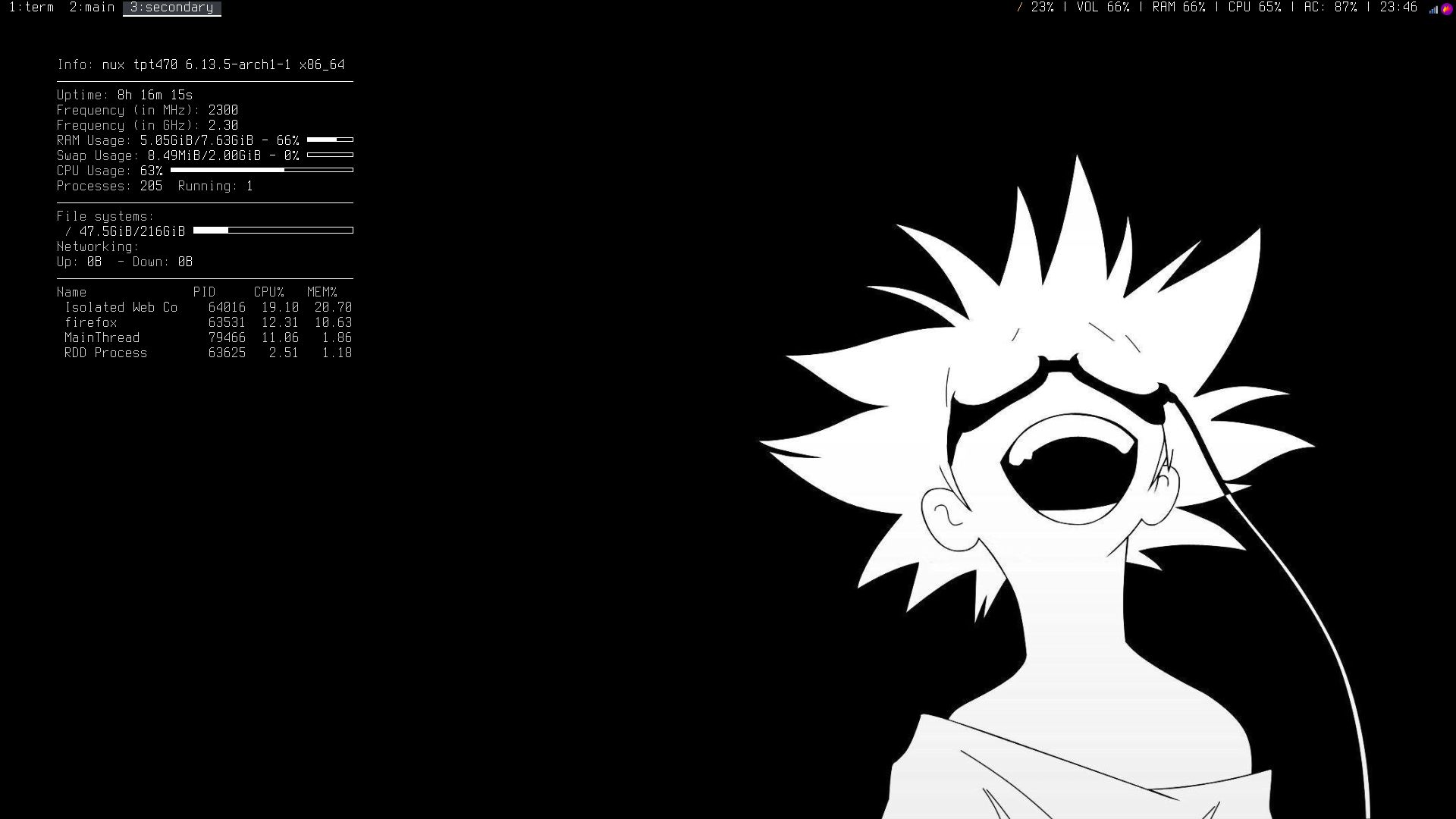Click the Frequency (in GHz) 2.30 line
Viewport: 1456px width, 819px height.
(148, 125)
